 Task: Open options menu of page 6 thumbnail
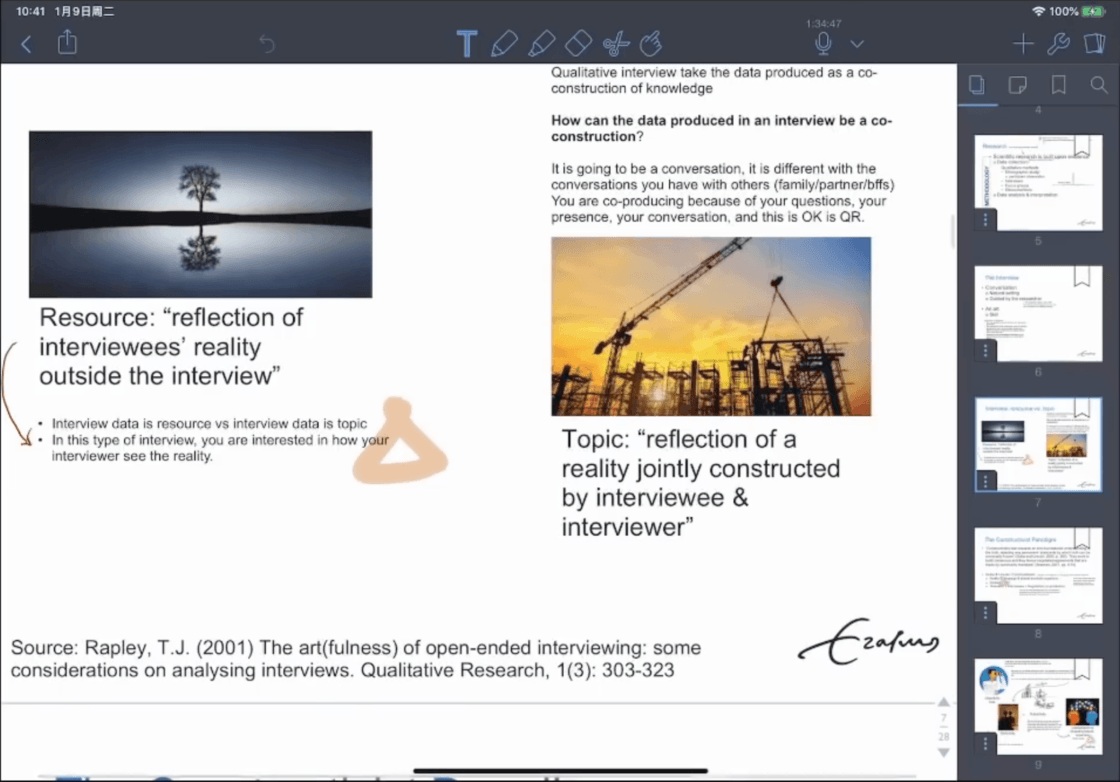pyautogui.click(x=986, y=351)
